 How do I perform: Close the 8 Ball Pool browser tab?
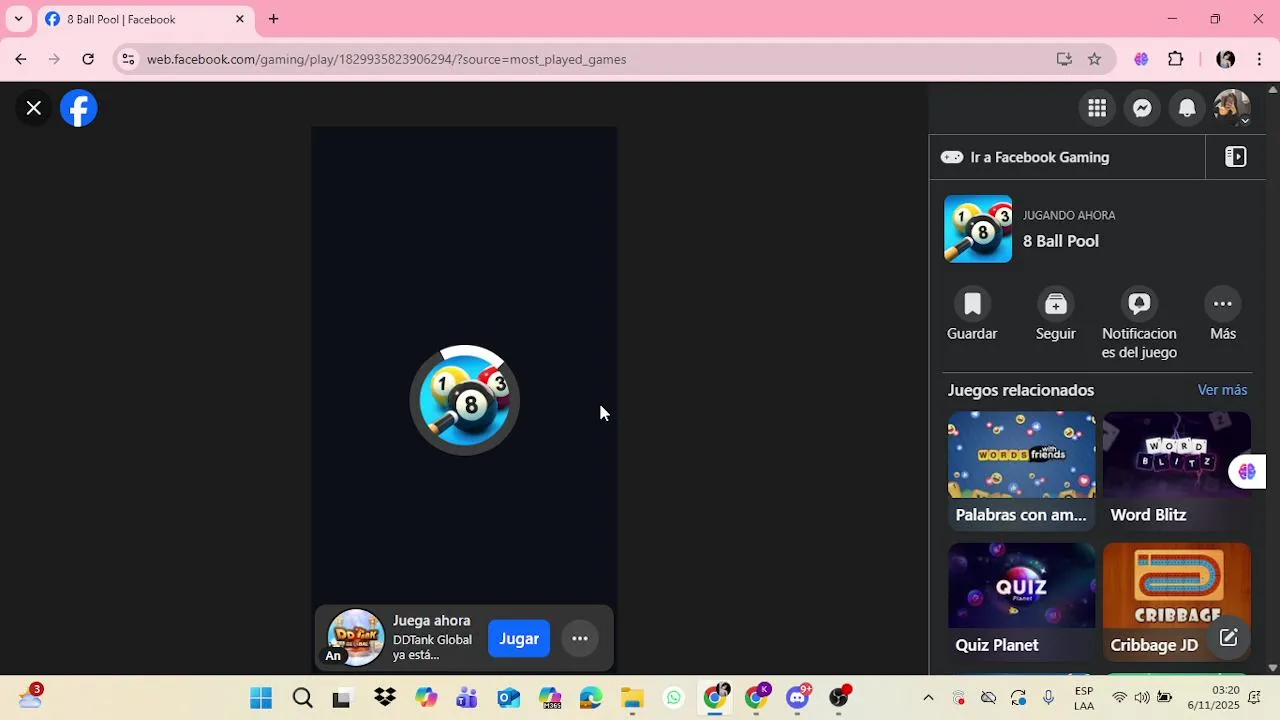tap(240, 19)
